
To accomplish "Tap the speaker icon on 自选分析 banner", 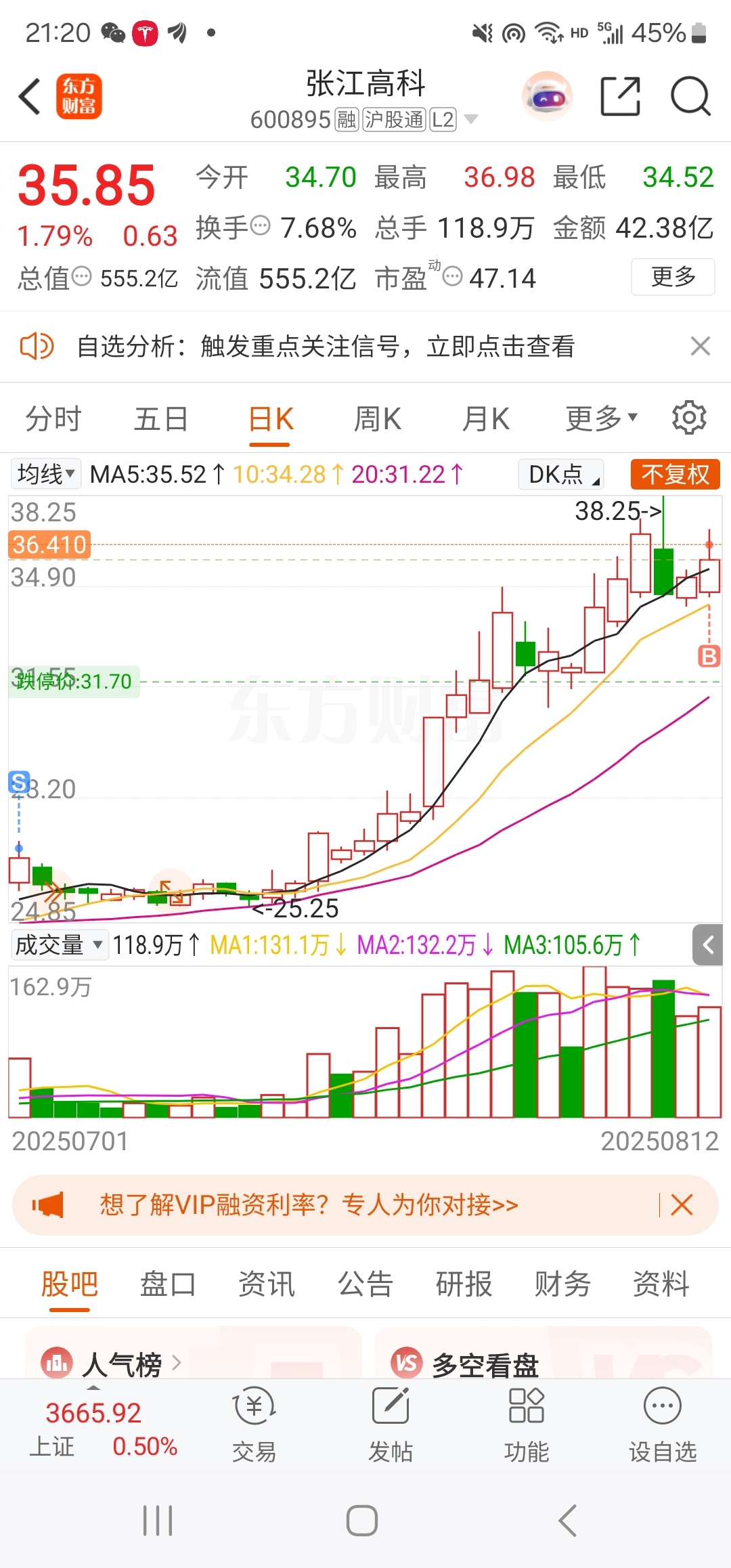I will point(37,346).
